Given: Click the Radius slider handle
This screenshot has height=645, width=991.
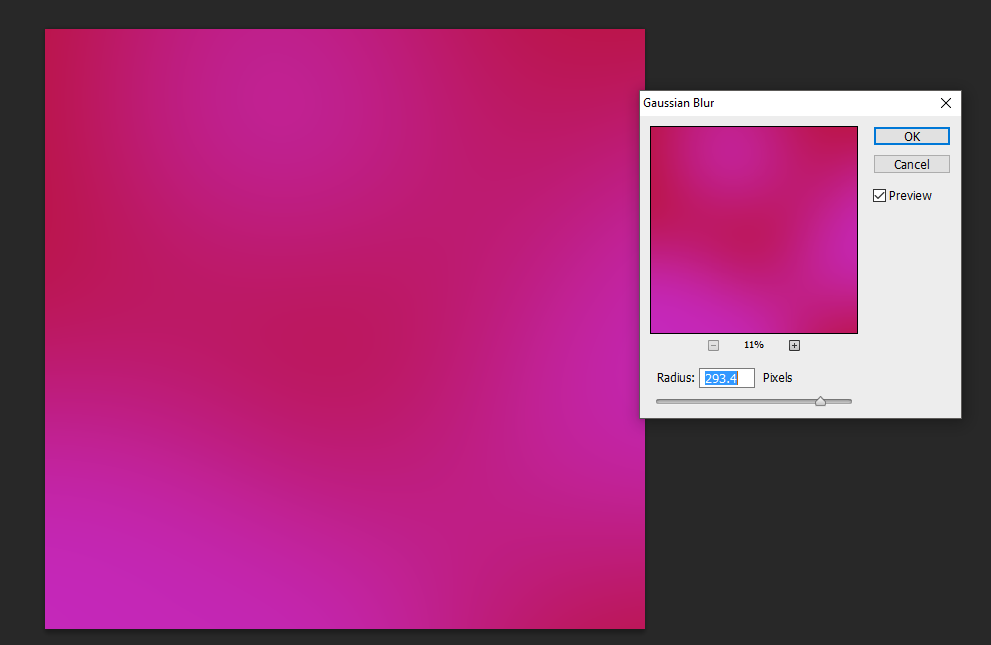Looking at the screenshot, I should (x=820, y=401).
